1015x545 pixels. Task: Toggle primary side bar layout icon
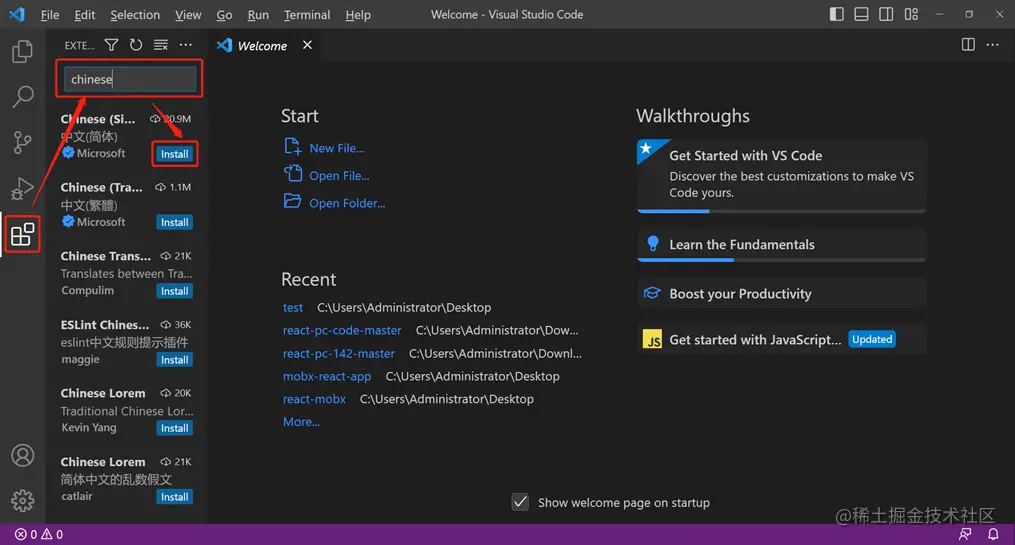point(836,14)
